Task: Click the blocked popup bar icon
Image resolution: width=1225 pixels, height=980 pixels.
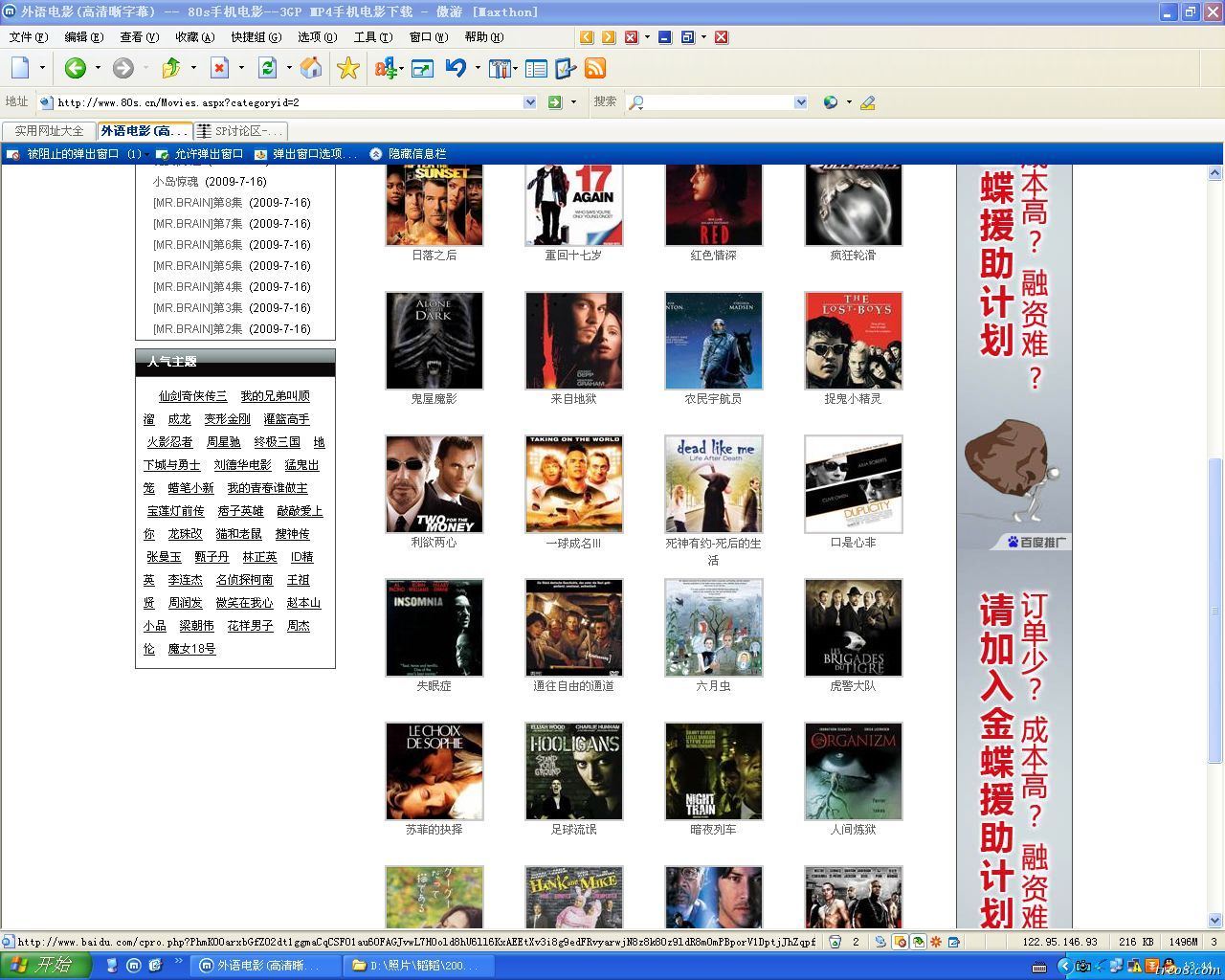Action: 12,154
